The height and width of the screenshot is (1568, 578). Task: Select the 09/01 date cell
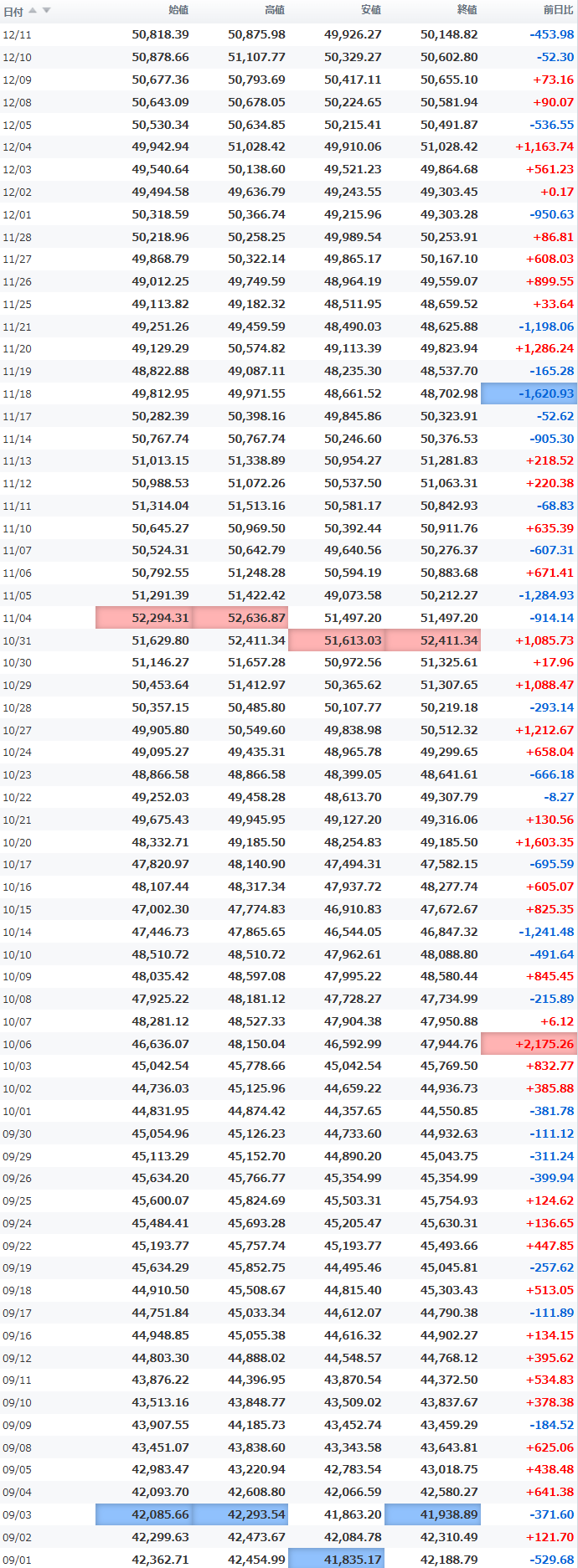point(17,1560)
